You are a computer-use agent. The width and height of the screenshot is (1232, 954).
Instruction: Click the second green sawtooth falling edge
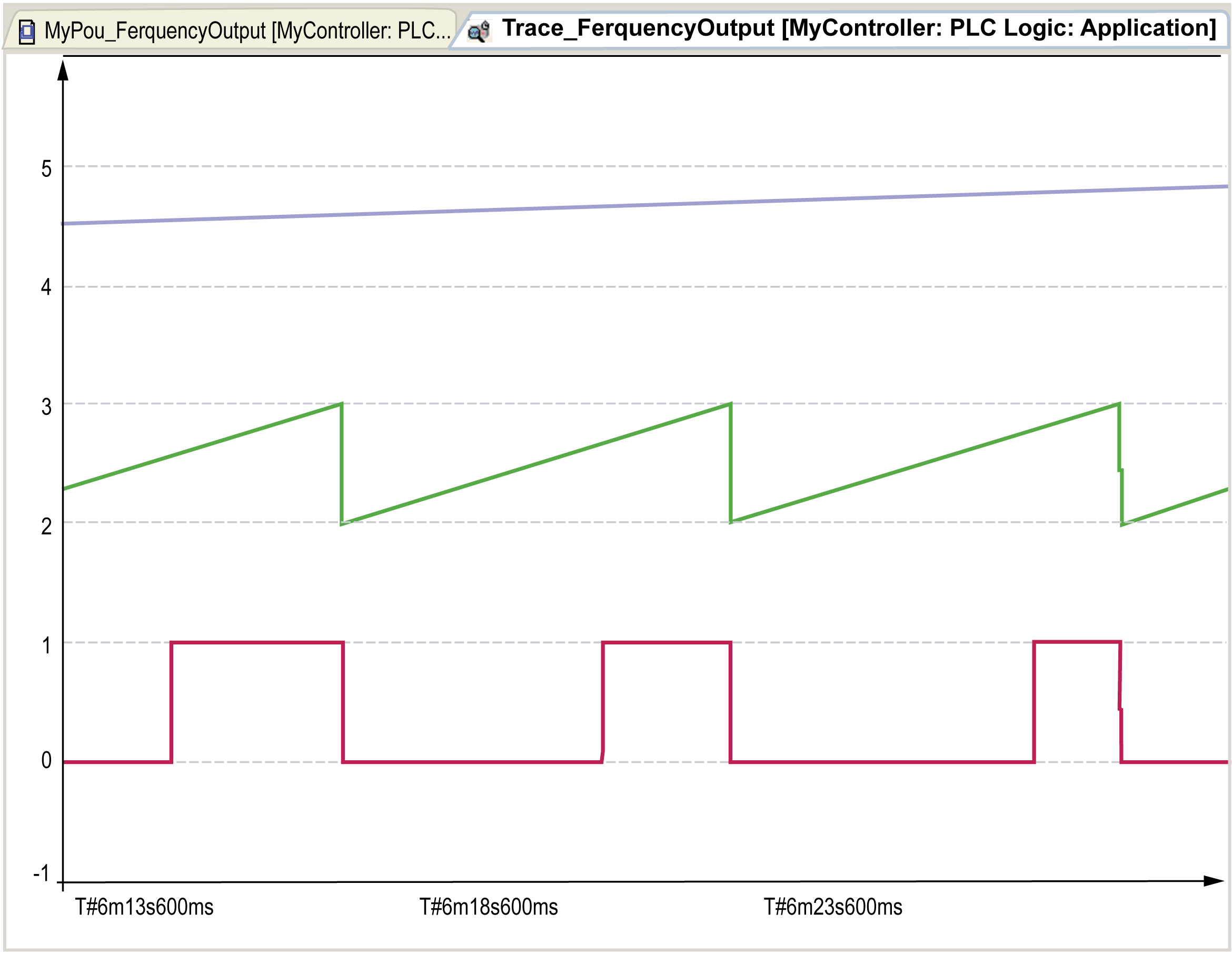coord(731,463)
